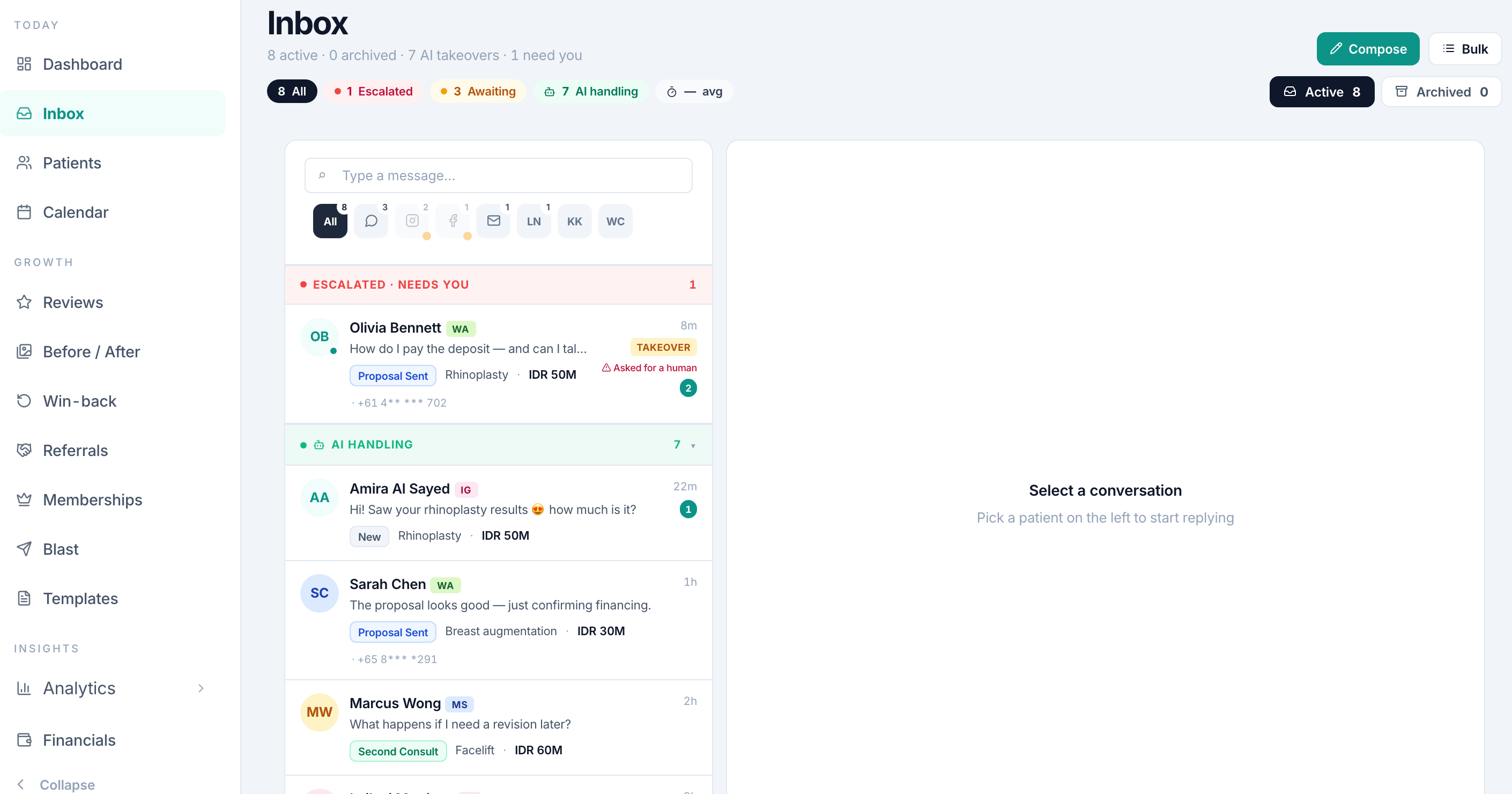
Task: Filter by email envelope channel icon
Action: pos(494,222)
